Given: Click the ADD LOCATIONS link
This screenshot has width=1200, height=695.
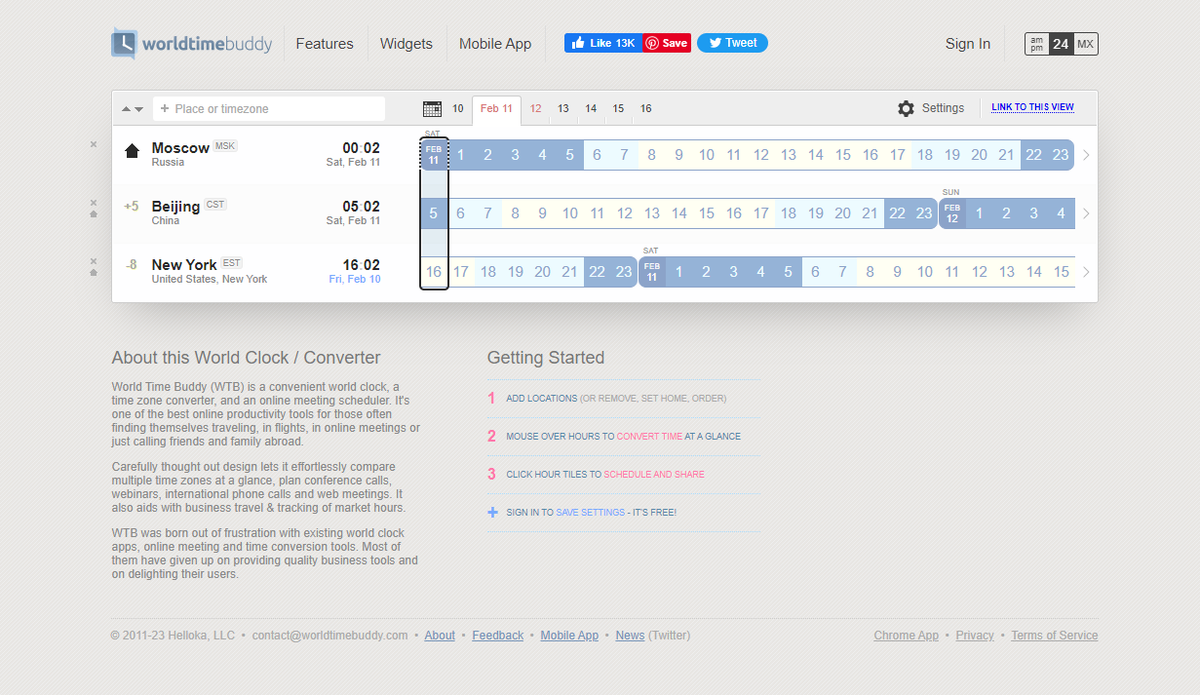Looking at the screenshot, I should click(x=541, y=398).
